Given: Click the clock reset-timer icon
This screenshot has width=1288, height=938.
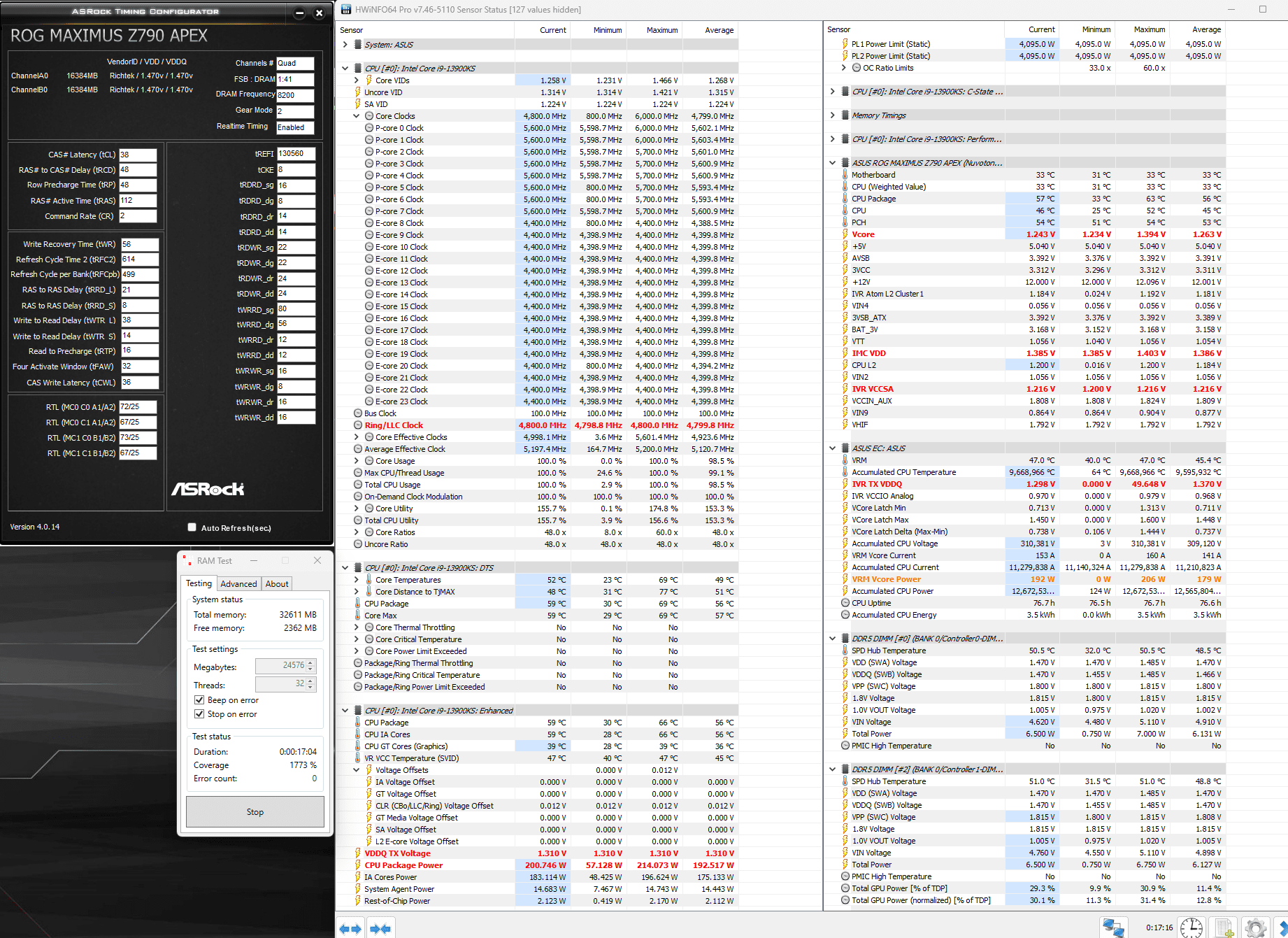Looking at the screenshot, I should (x=1191, y=928).
